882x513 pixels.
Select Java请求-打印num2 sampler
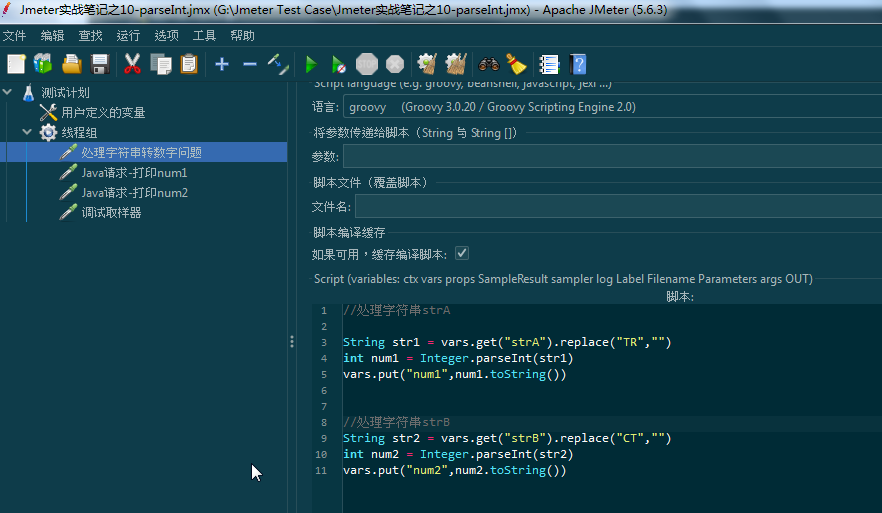134,193
